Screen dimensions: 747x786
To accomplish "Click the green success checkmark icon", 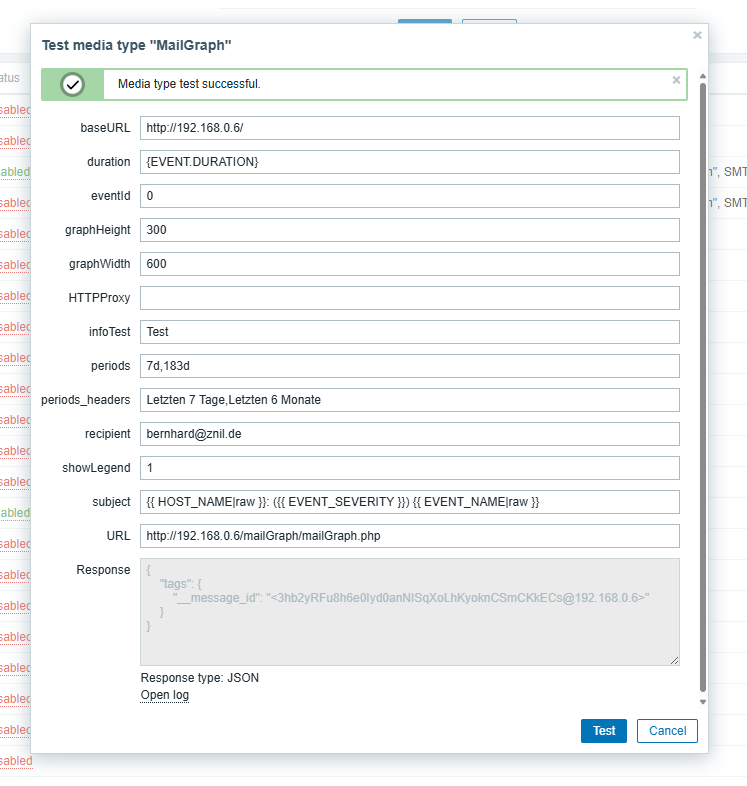I will click(73, 84).
